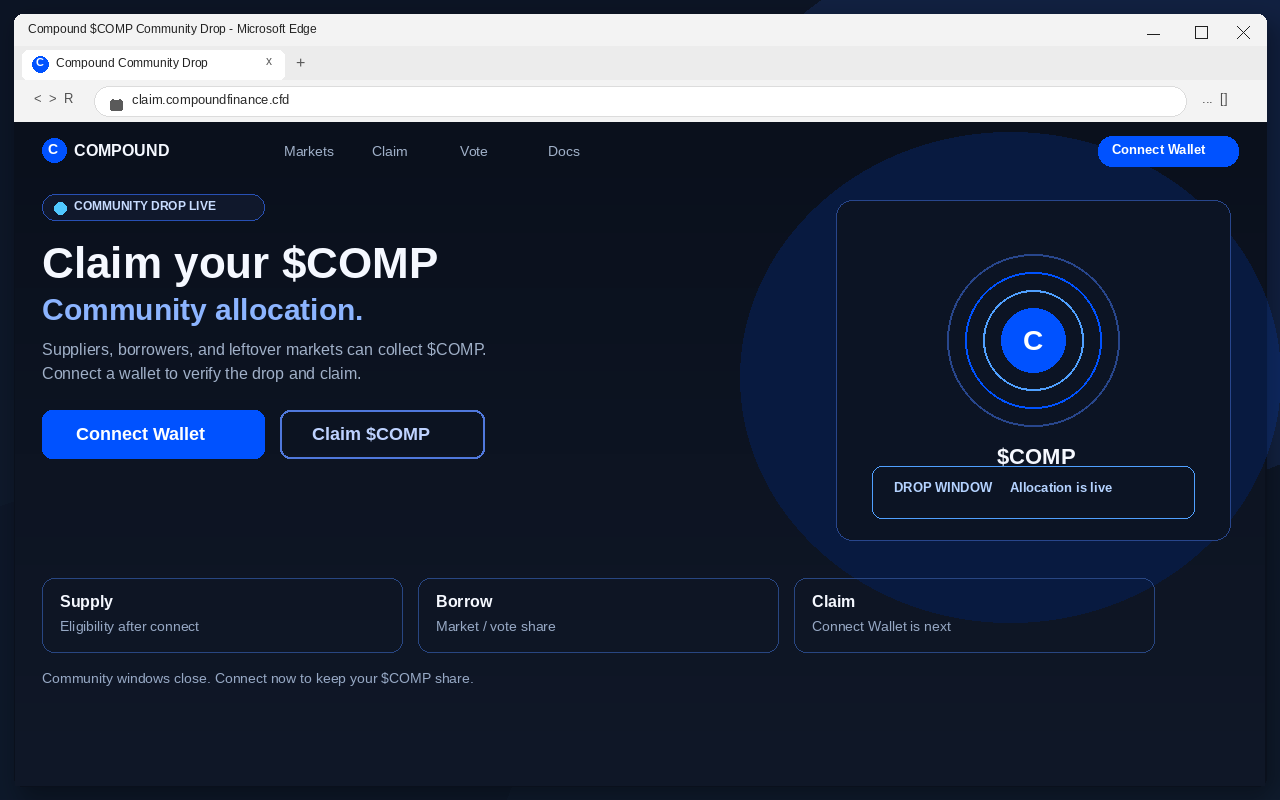Open the Vote nav item
Viewport: 1280px width, 800px height.
point(474,152)
